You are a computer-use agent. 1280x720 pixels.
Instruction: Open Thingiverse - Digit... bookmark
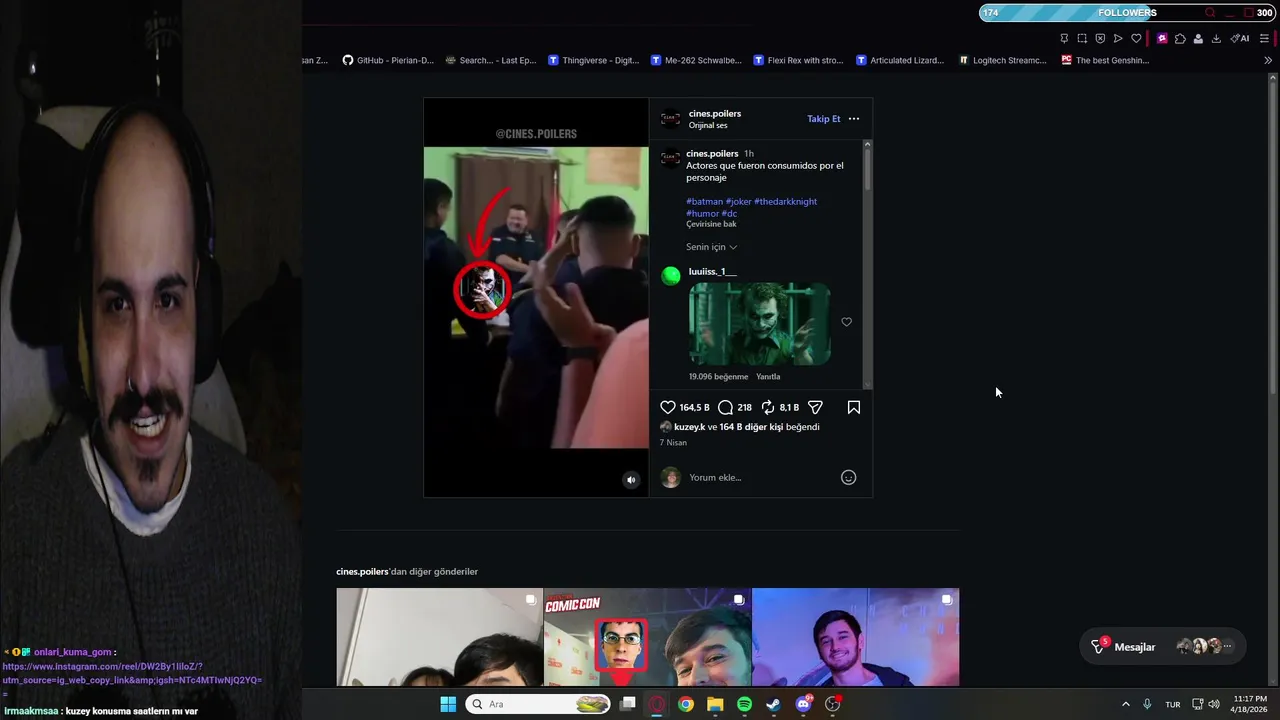594,60
